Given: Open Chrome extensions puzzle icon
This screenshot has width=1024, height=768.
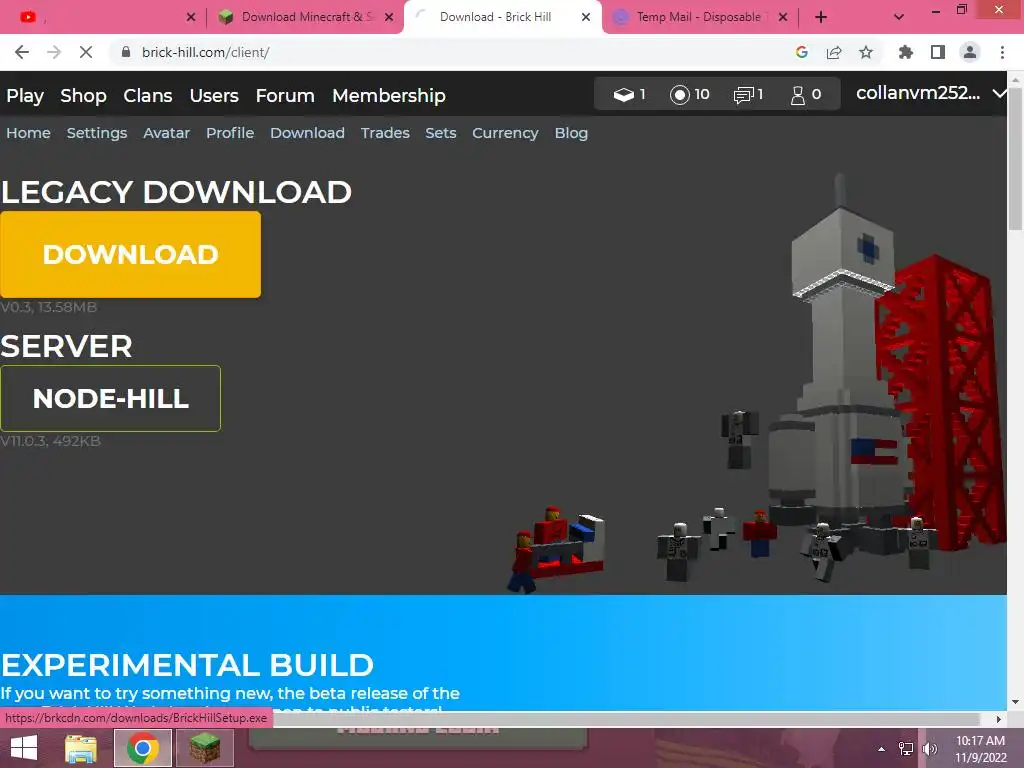Looking at the screenshot, I should coord(906,52).
